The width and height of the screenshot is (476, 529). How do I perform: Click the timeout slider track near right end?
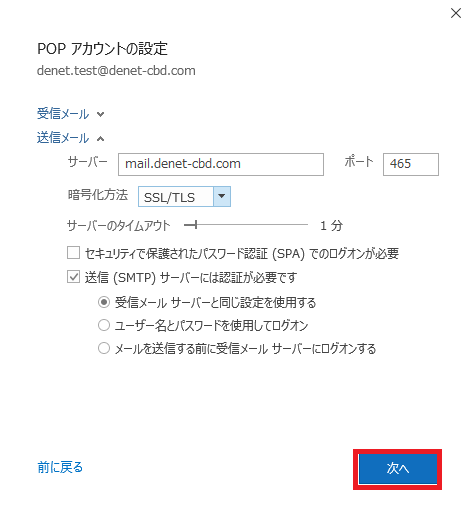point(300,225)
